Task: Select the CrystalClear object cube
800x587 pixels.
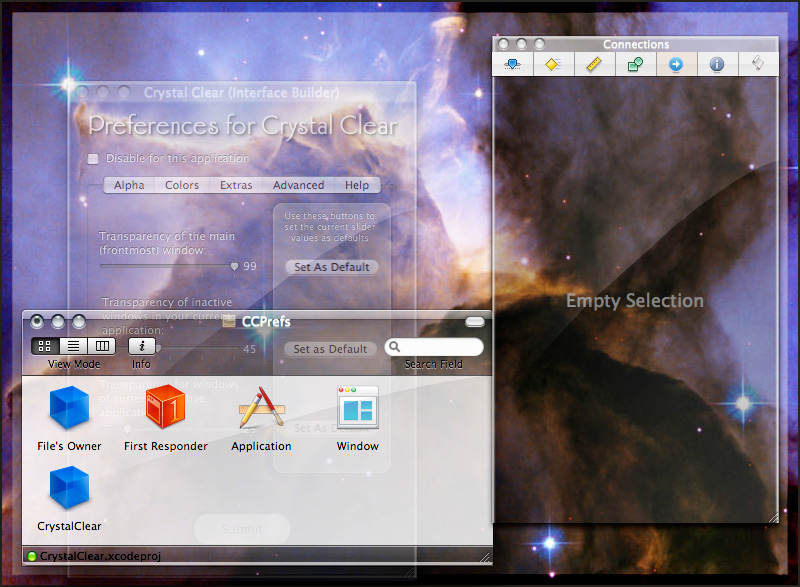Action: coord(69,488)
